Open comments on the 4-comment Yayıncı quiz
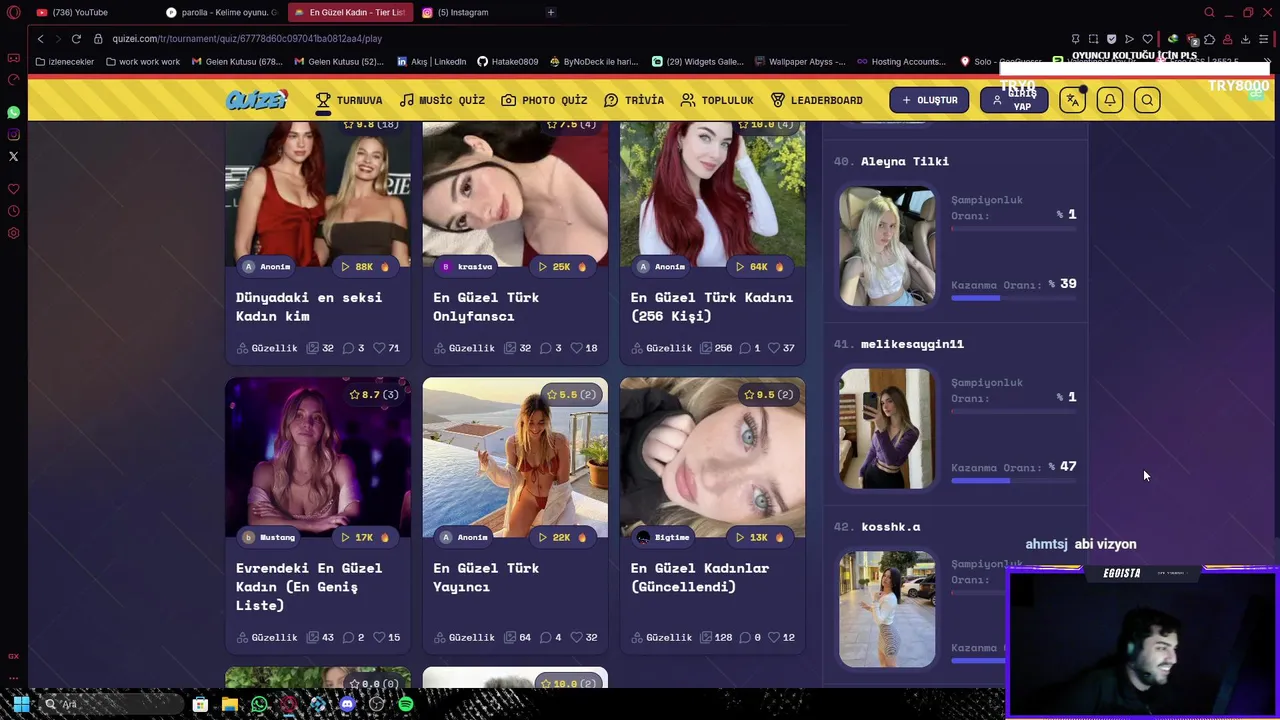1280x720 pixels. point(551,637)
